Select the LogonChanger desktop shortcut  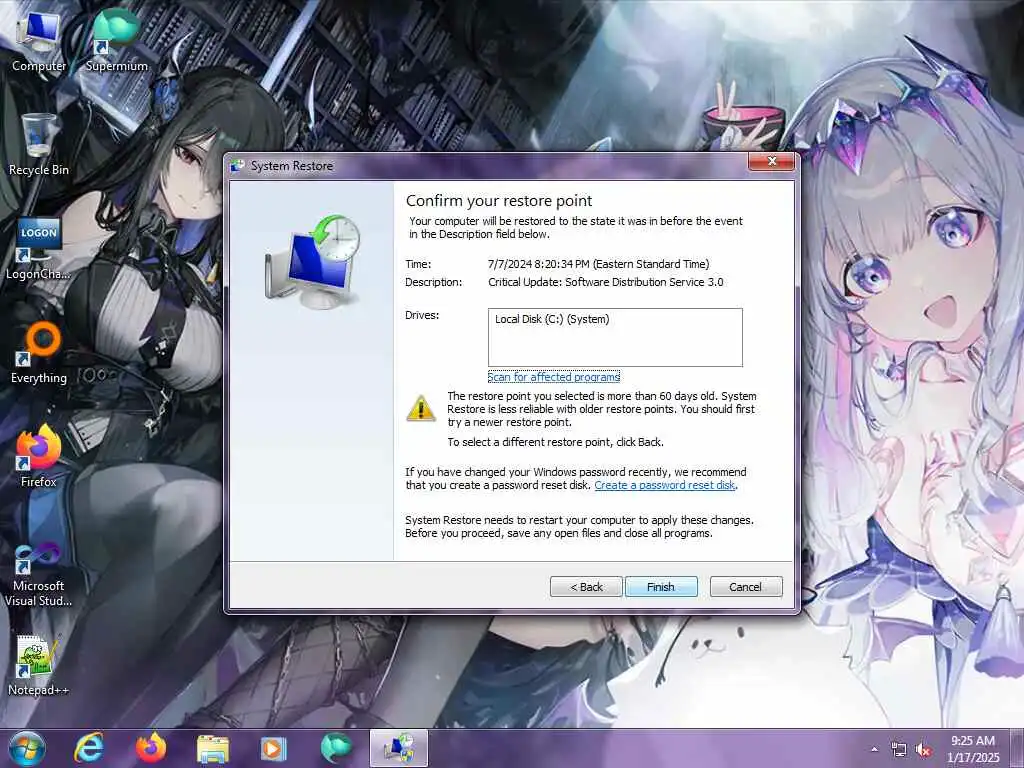[x=38, y=249]
